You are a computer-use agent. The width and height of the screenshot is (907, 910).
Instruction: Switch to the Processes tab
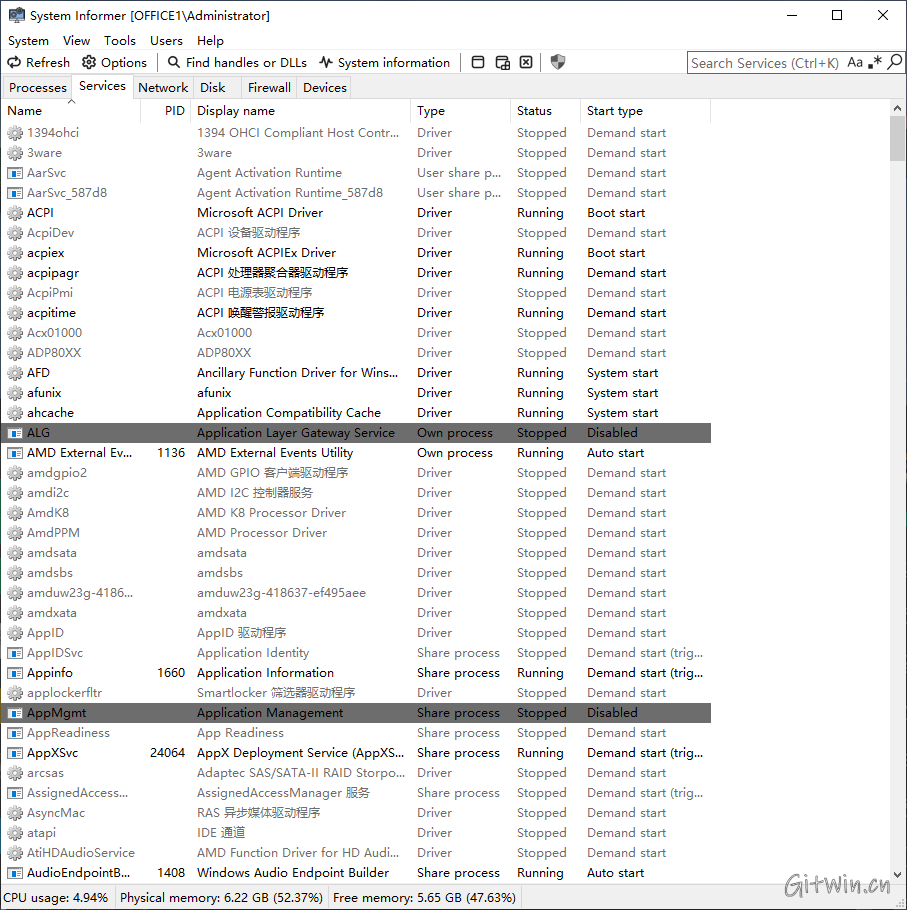(x=38, y=88)
